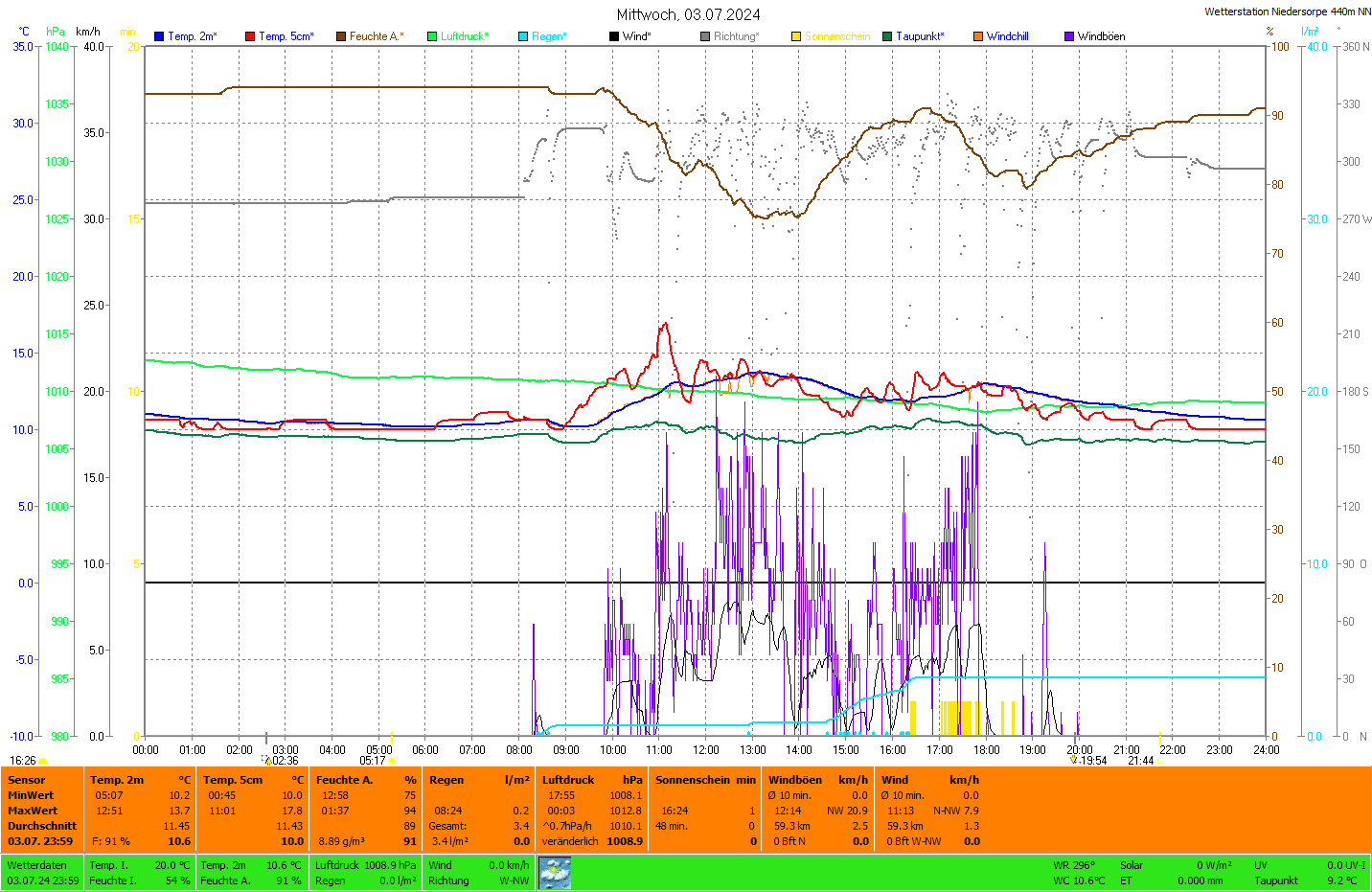Viewport: 1372px width, 892px height.
Task: Click the sunset marker at 21:44
Action: 1159,761
